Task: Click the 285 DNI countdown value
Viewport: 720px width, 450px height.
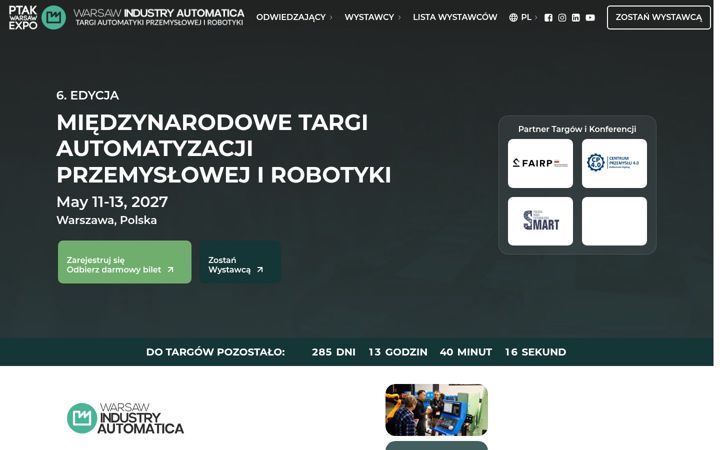Action: pos(333,352)
